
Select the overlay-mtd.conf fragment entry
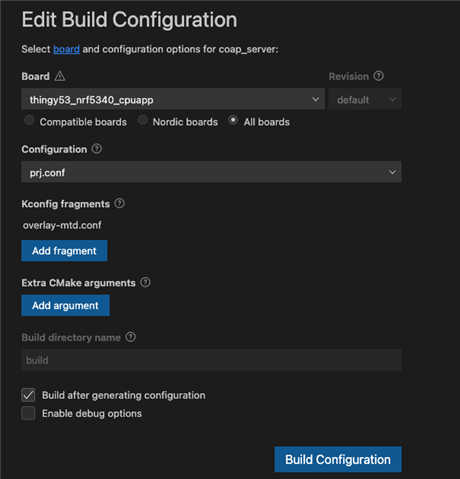click(x=62, y=225)
